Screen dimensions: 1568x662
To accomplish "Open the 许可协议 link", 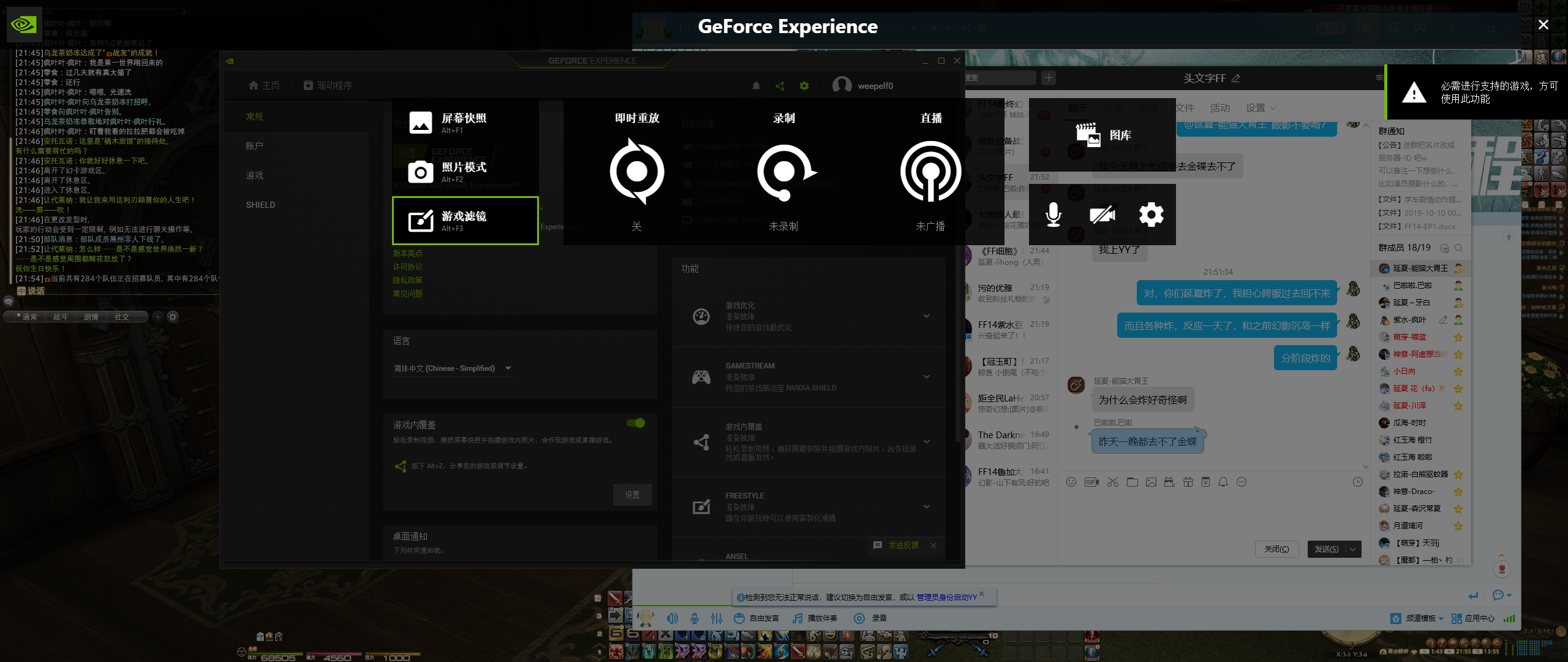I will (407, 267).
